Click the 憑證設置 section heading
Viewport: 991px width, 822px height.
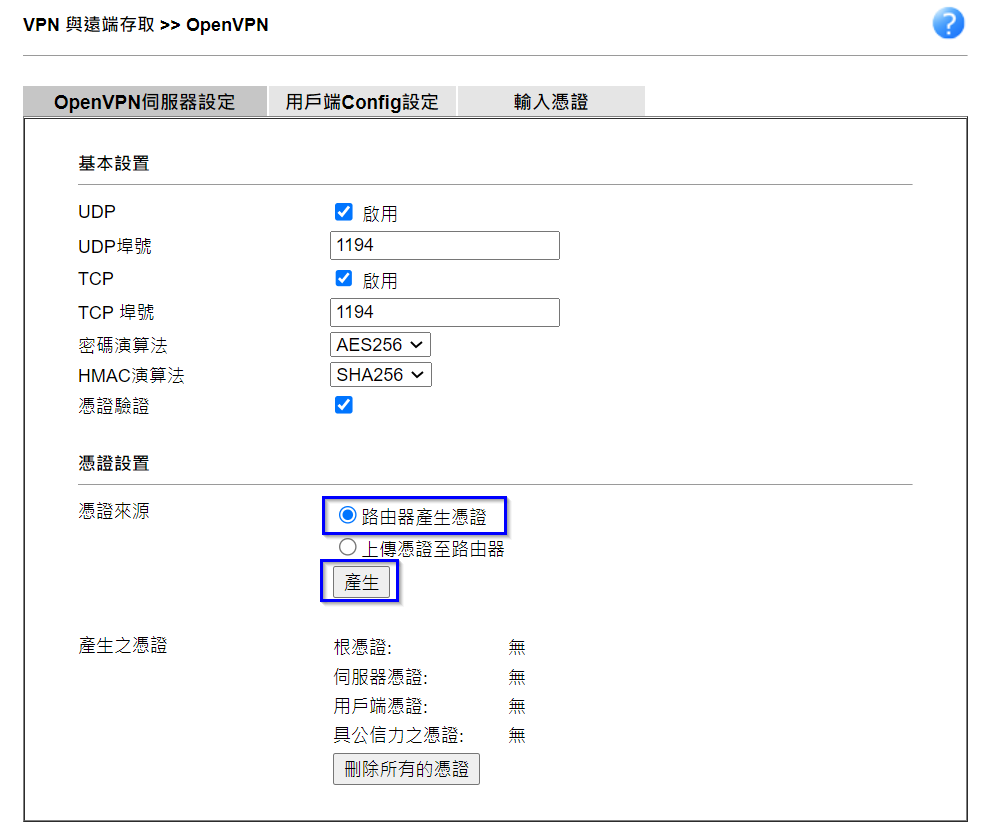click(x=114, y=464)
